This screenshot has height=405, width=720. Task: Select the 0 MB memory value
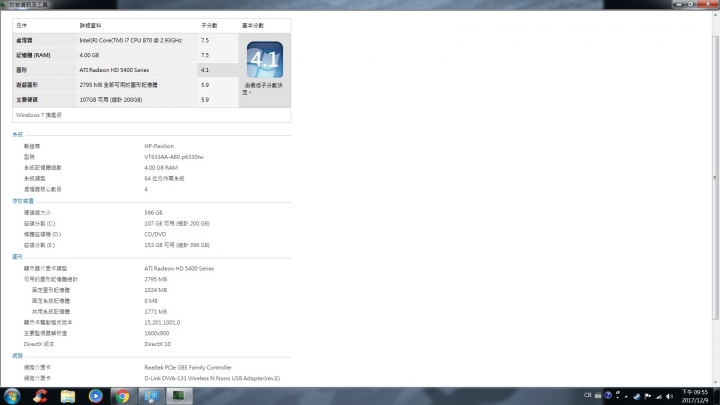pyautogui.click(x=151, y=301)
